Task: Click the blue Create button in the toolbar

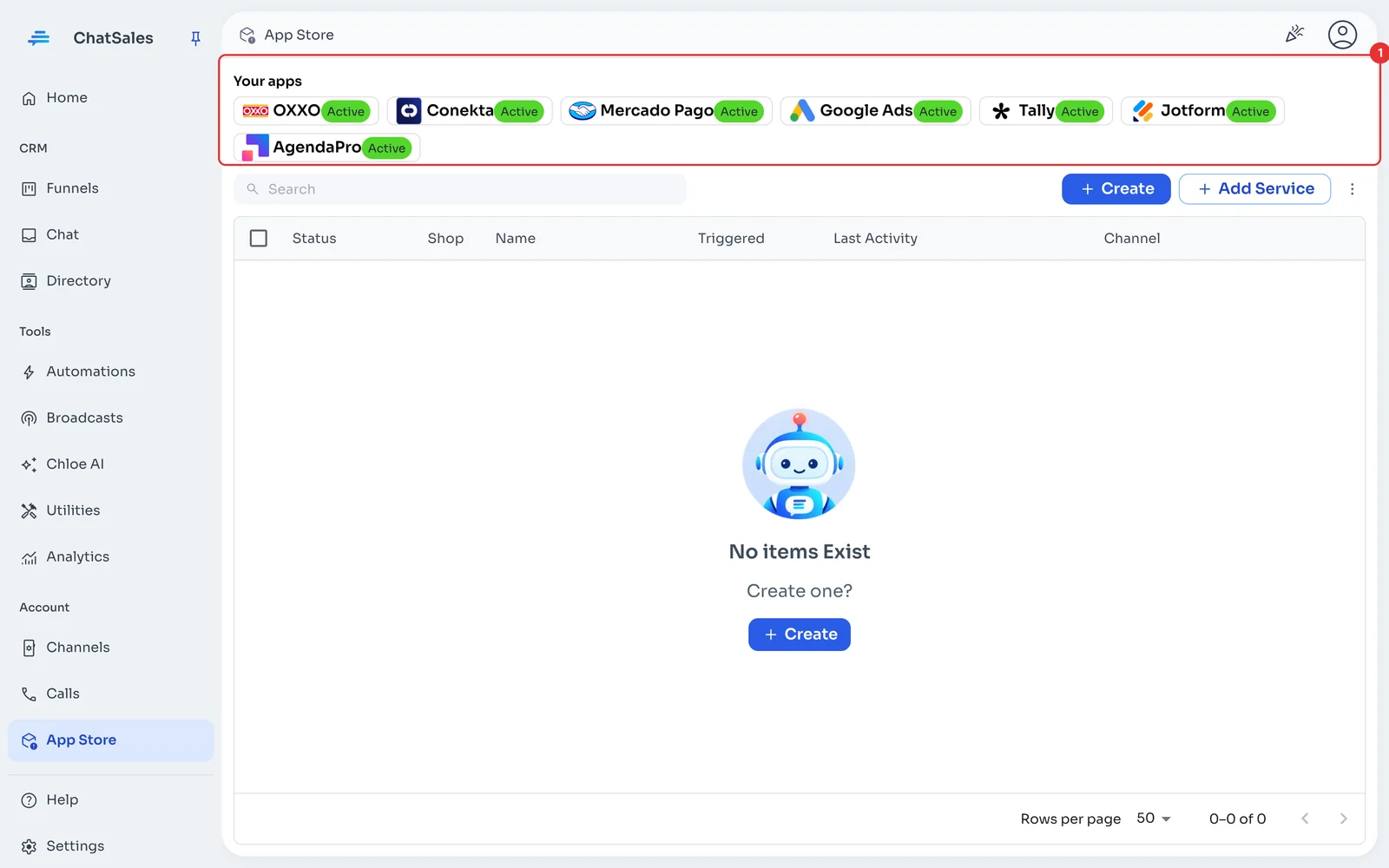Action: (x=1116, y=189)
